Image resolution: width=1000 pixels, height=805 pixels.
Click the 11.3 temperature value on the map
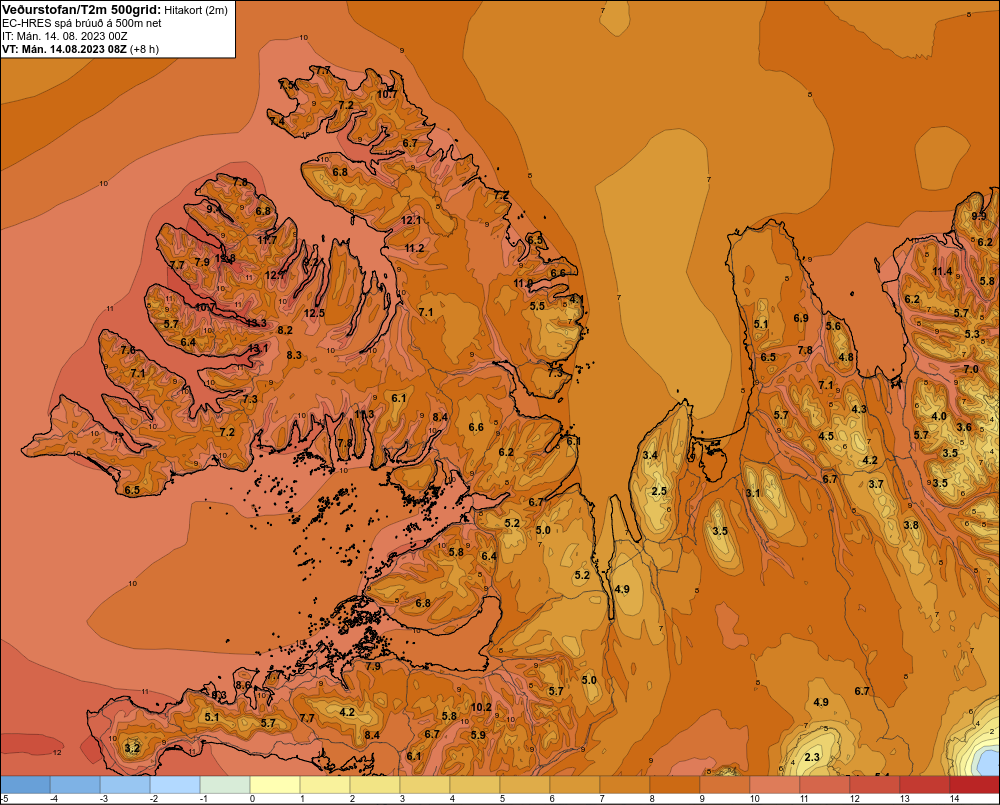pos(364,414)
